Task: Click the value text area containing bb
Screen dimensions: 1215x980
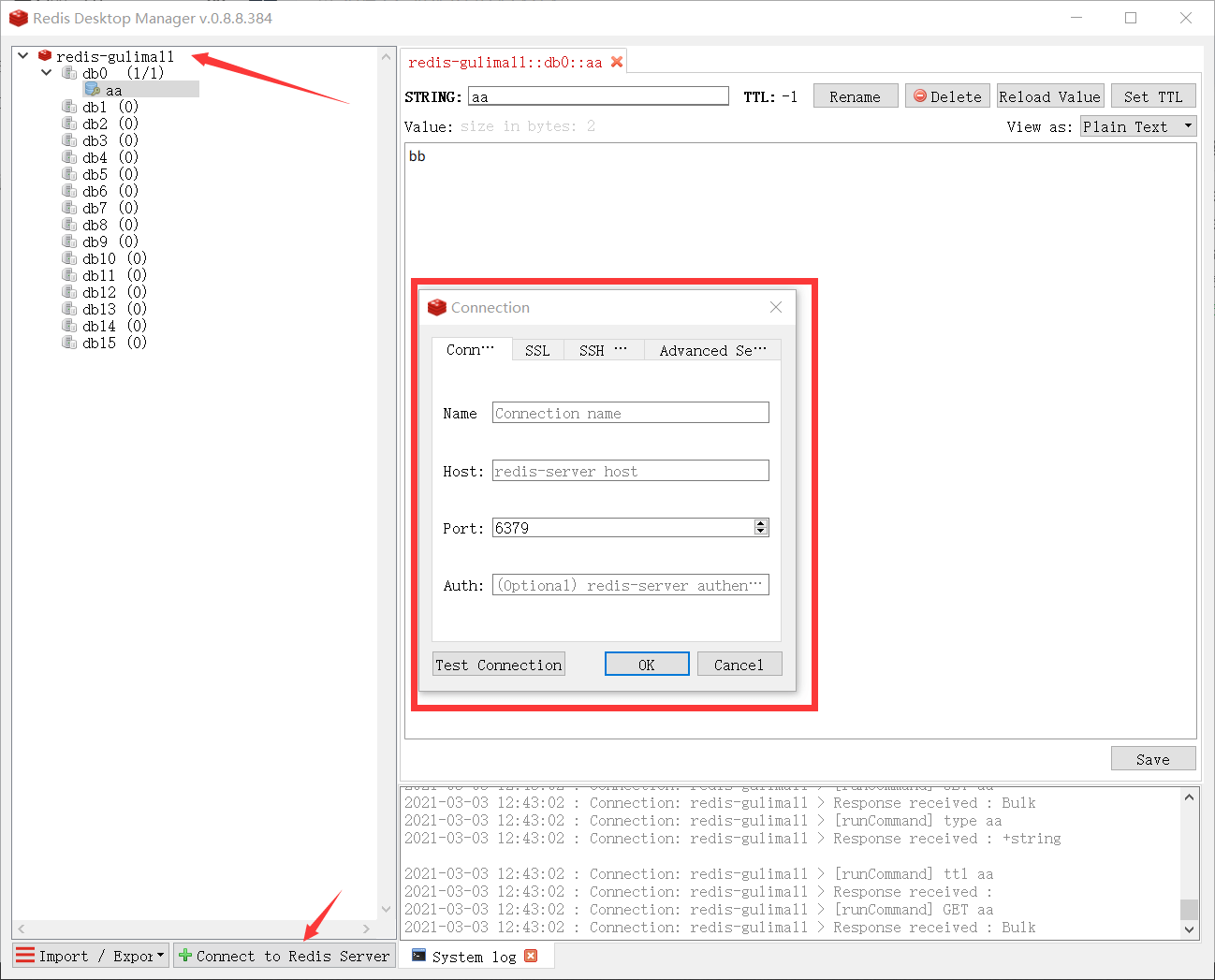Action: coord(800,441)
